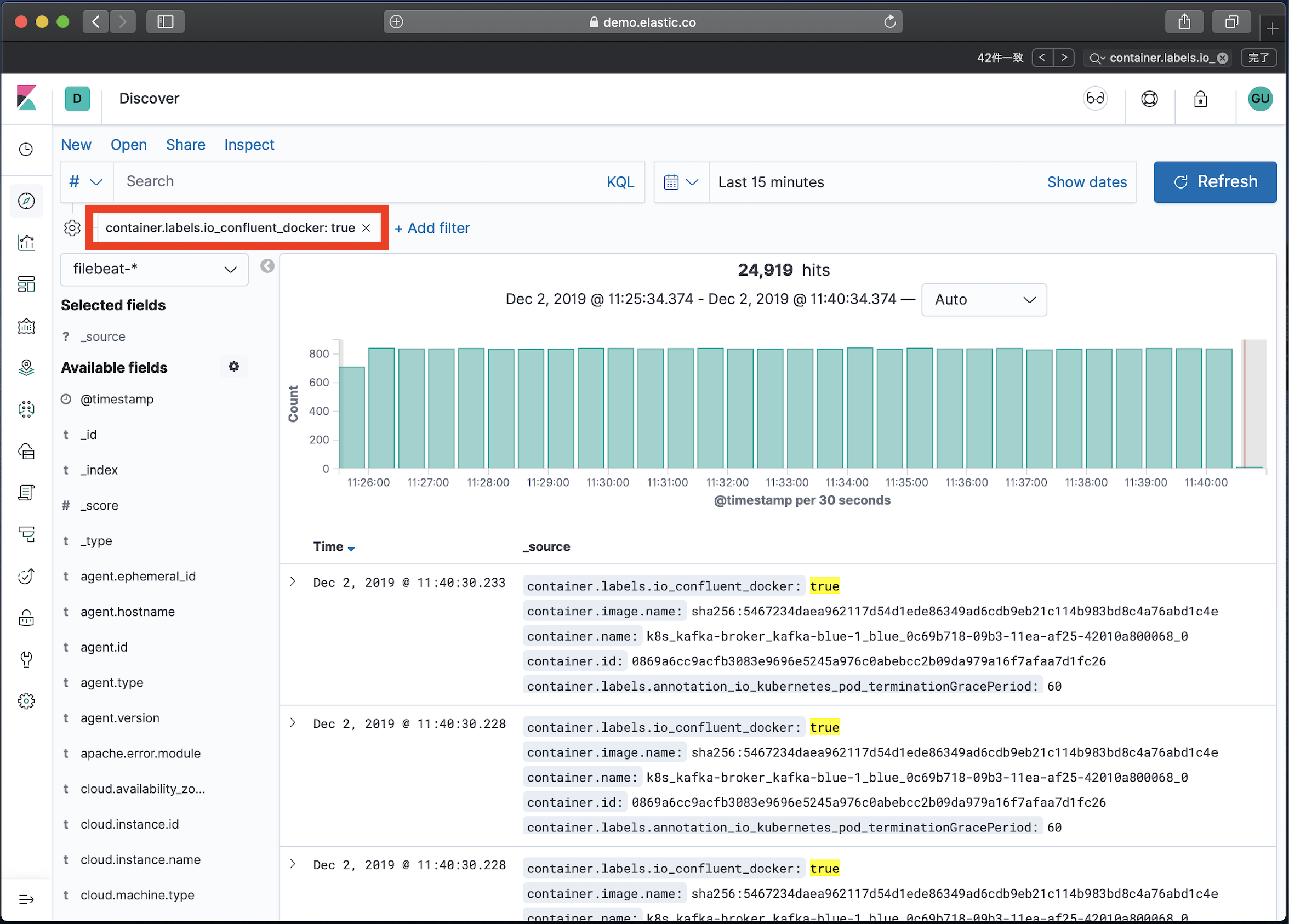This screenshot has width=1289, height=924.
Task: Toggle the KQL query language switch
Action: point(619,182)
